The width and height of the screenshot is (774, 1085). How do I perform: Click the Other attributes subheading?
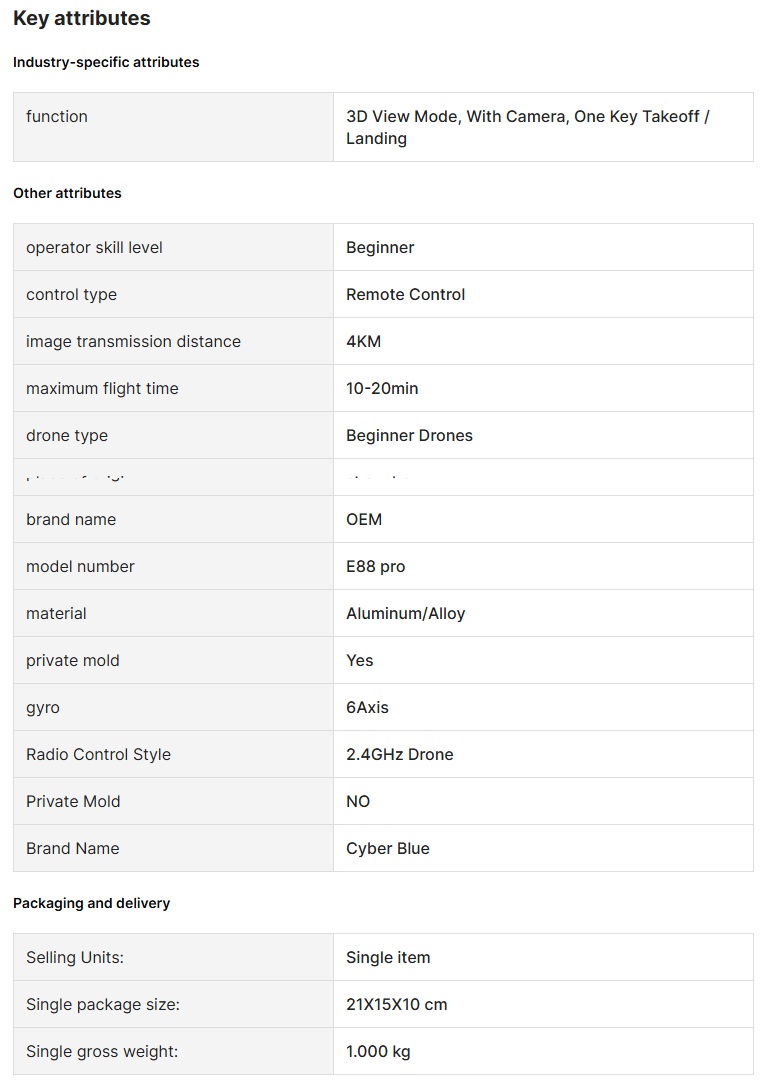tap(67, 193)
